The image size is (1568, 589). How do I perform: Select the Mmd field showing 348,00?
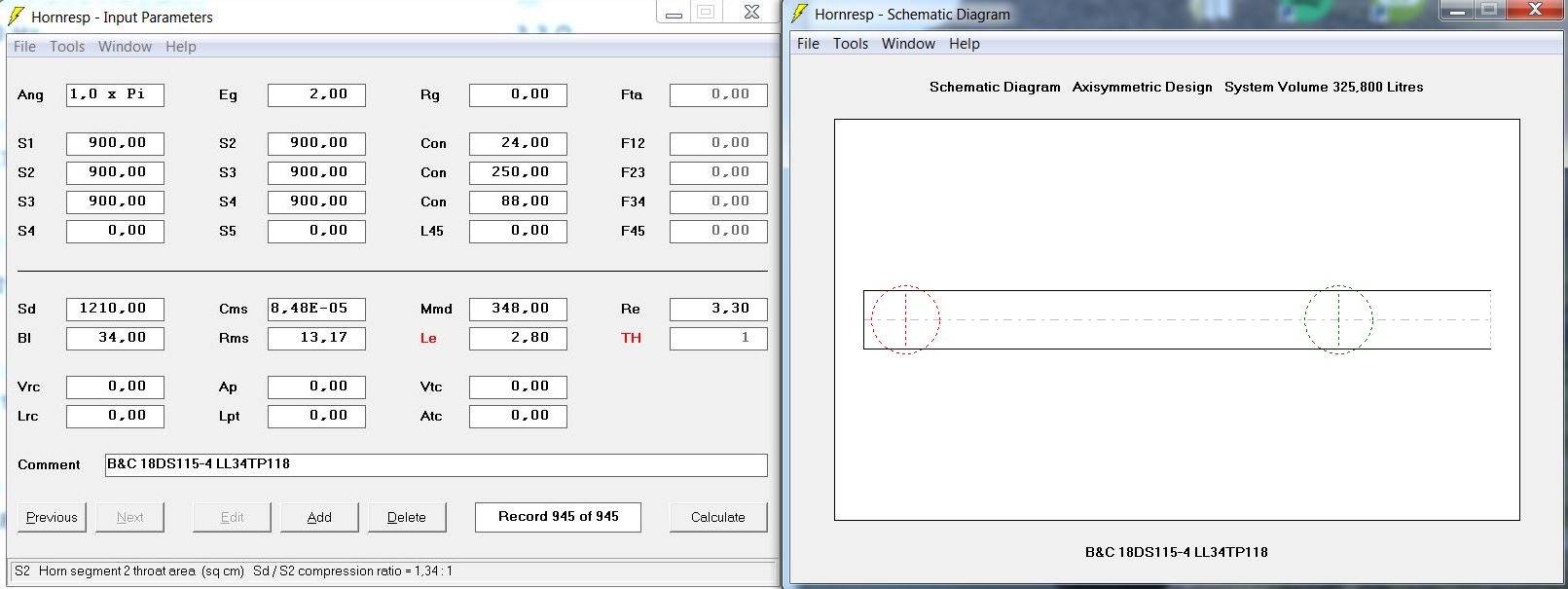point(518,309)
